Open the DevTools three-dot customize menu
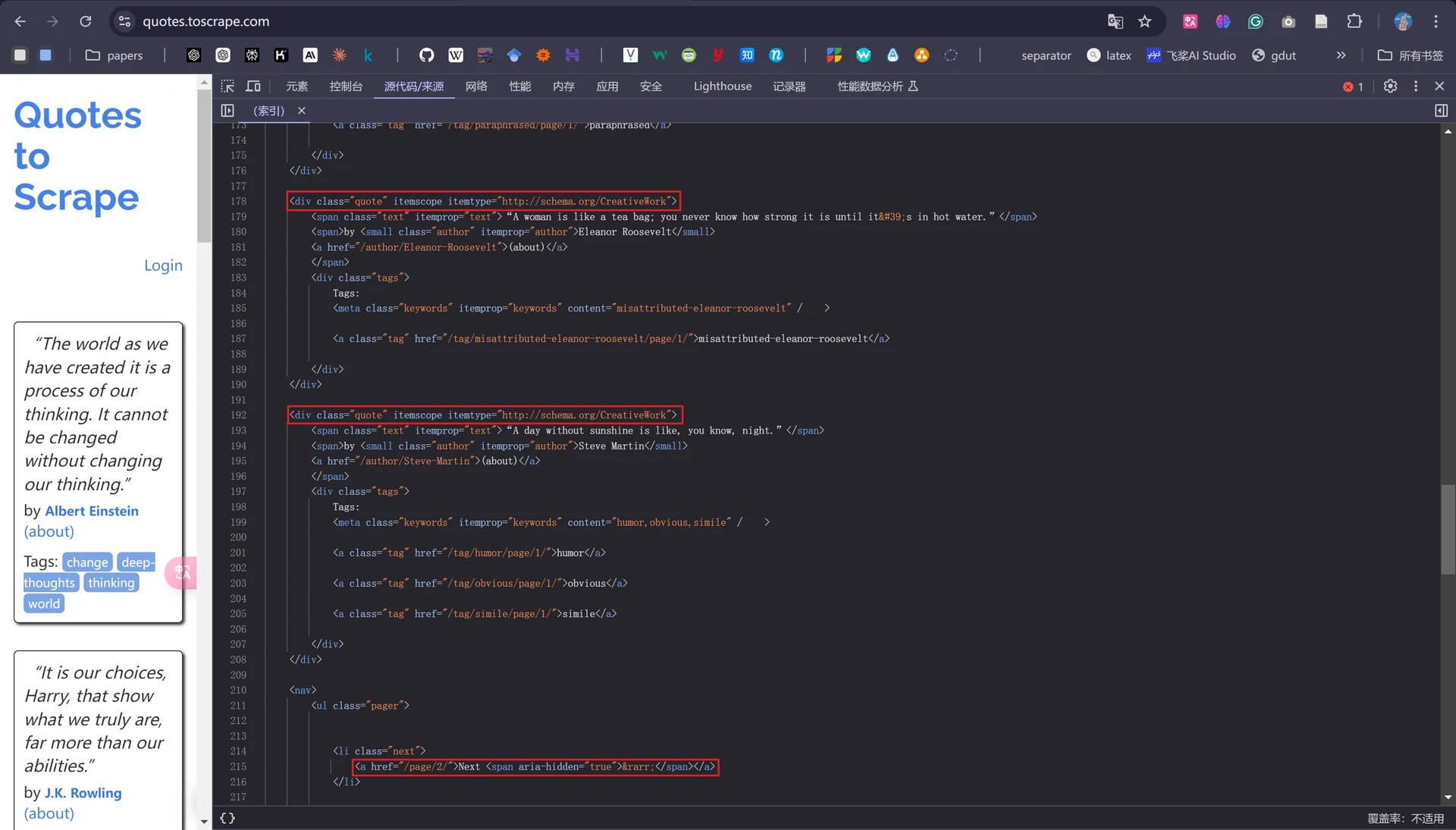Viewport: 1456px width, 830px height. click(1416, 86)
